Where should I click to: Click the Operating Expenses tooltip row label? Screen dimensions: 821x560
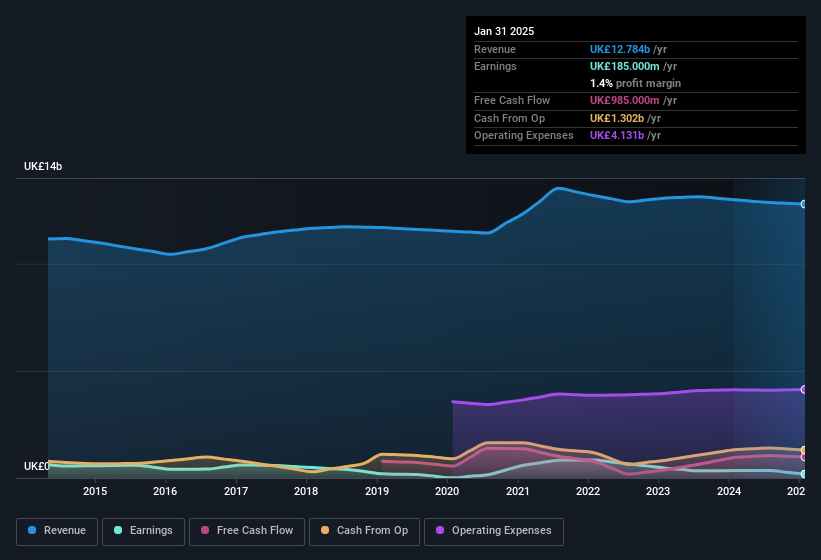coord(524,136)
